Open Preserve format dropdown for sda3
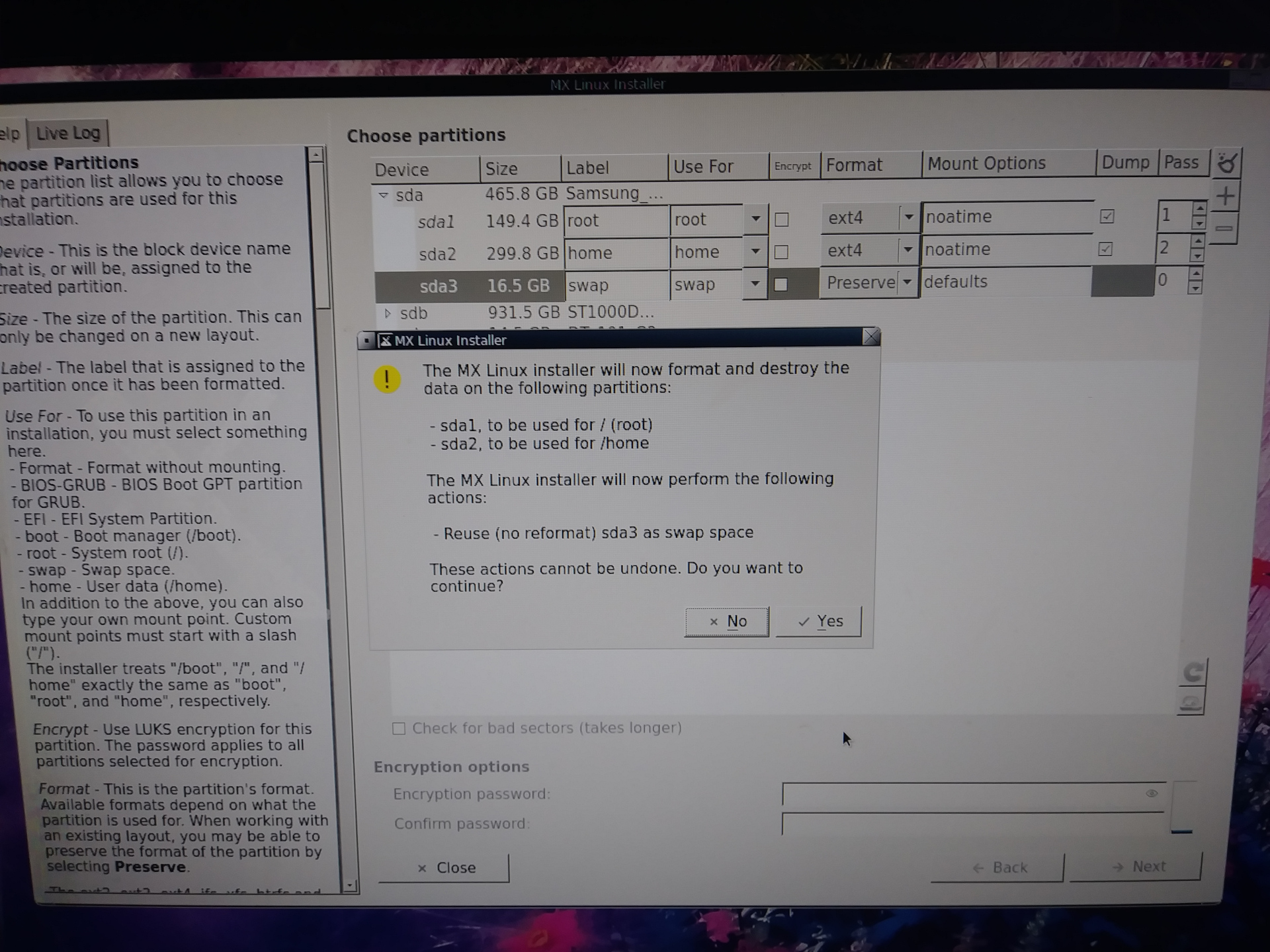This screenshot has height=952, width=1270. click(x=907, y=282)
